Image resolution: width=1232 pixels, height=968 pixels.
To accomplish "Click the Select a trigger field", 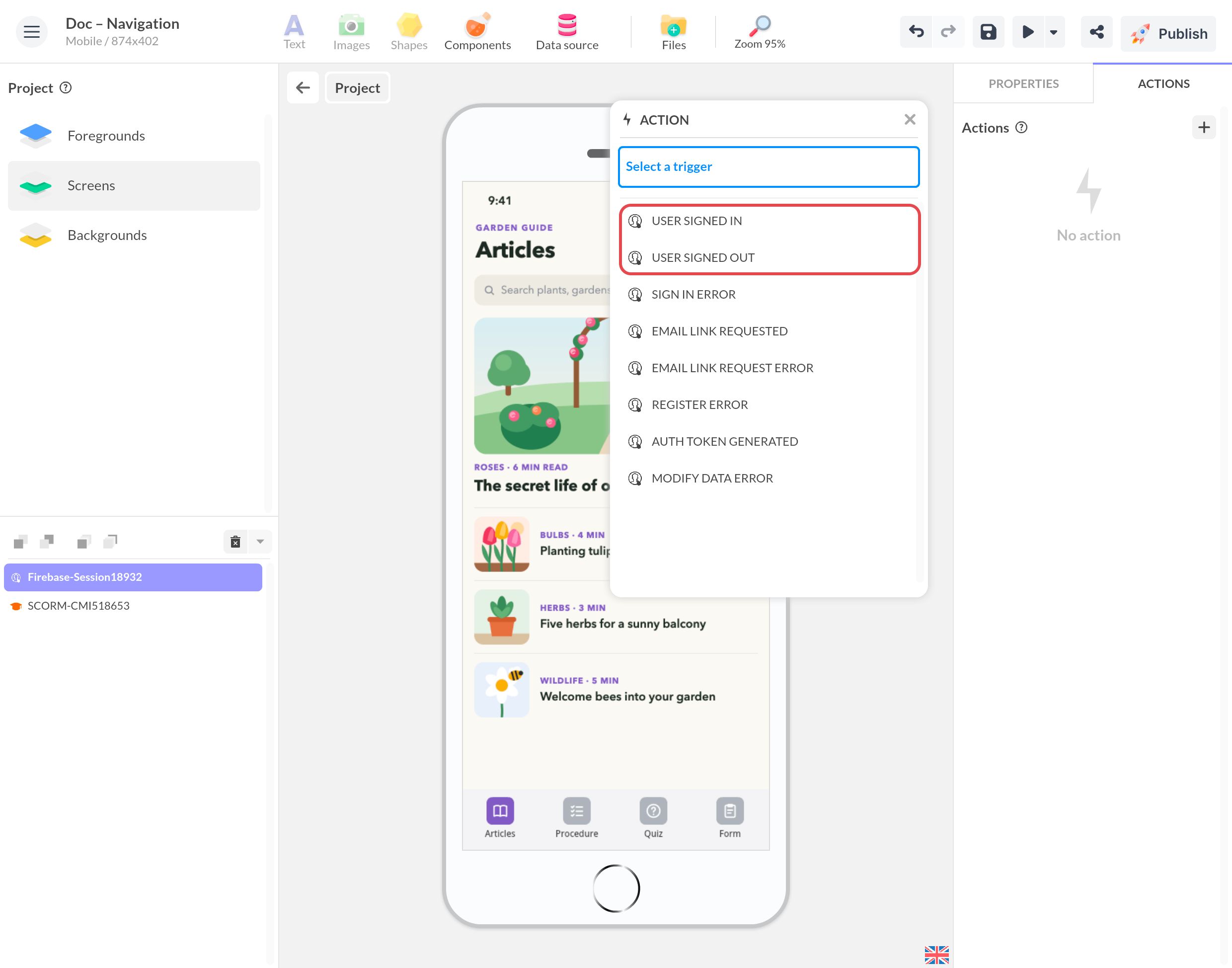I will 769,166.
